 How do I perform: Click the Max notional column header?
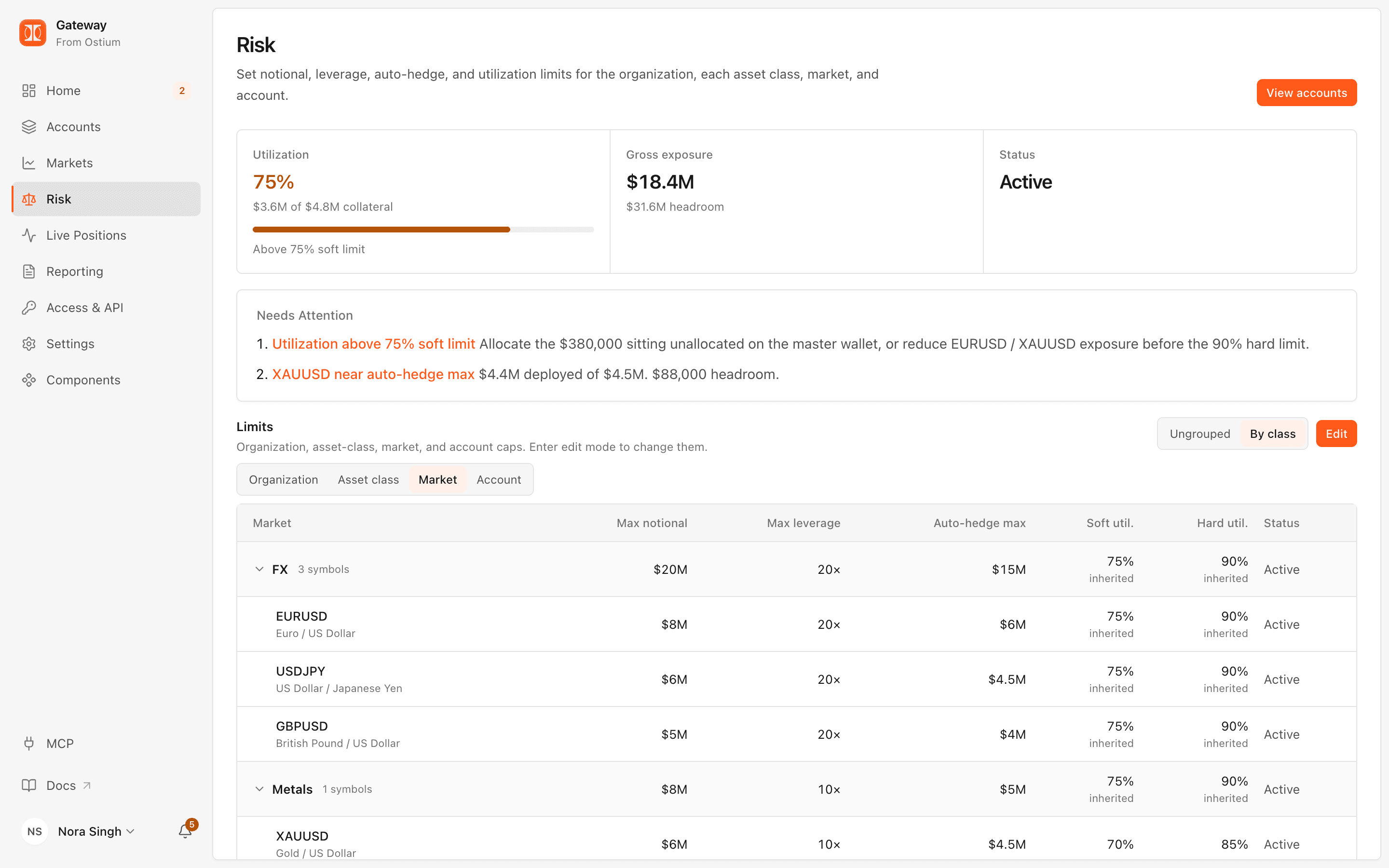(652, 523)
